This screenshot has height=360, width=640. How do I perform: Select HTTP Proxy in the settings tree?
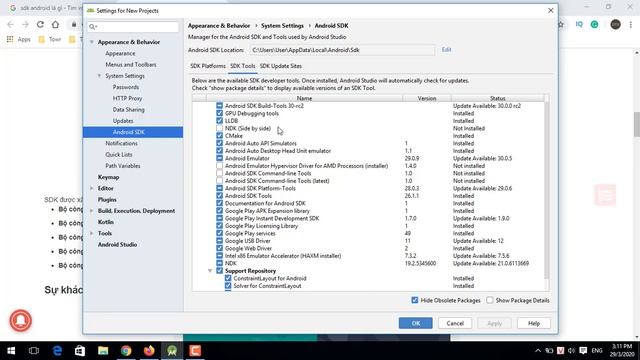pos(127,98)
